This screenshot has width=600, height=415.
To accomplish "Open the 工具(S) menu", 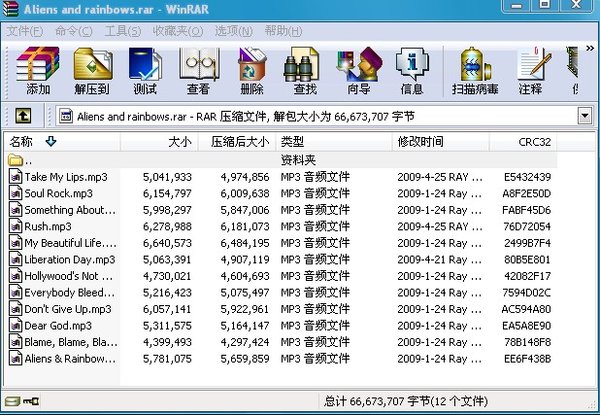I will pos(123,31).
